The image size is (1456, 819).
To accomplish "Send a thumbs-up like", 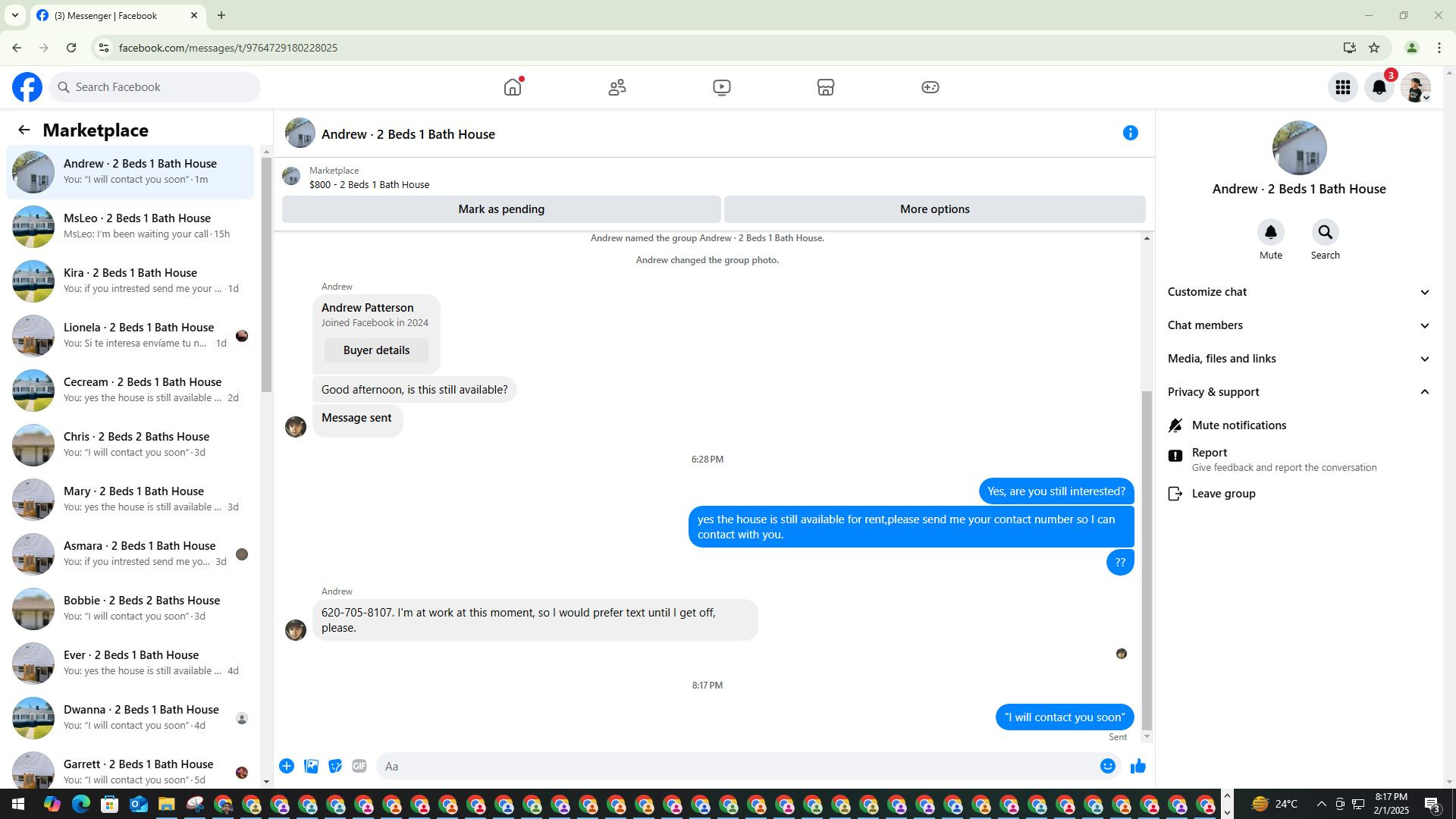I will pos(1137,766).
